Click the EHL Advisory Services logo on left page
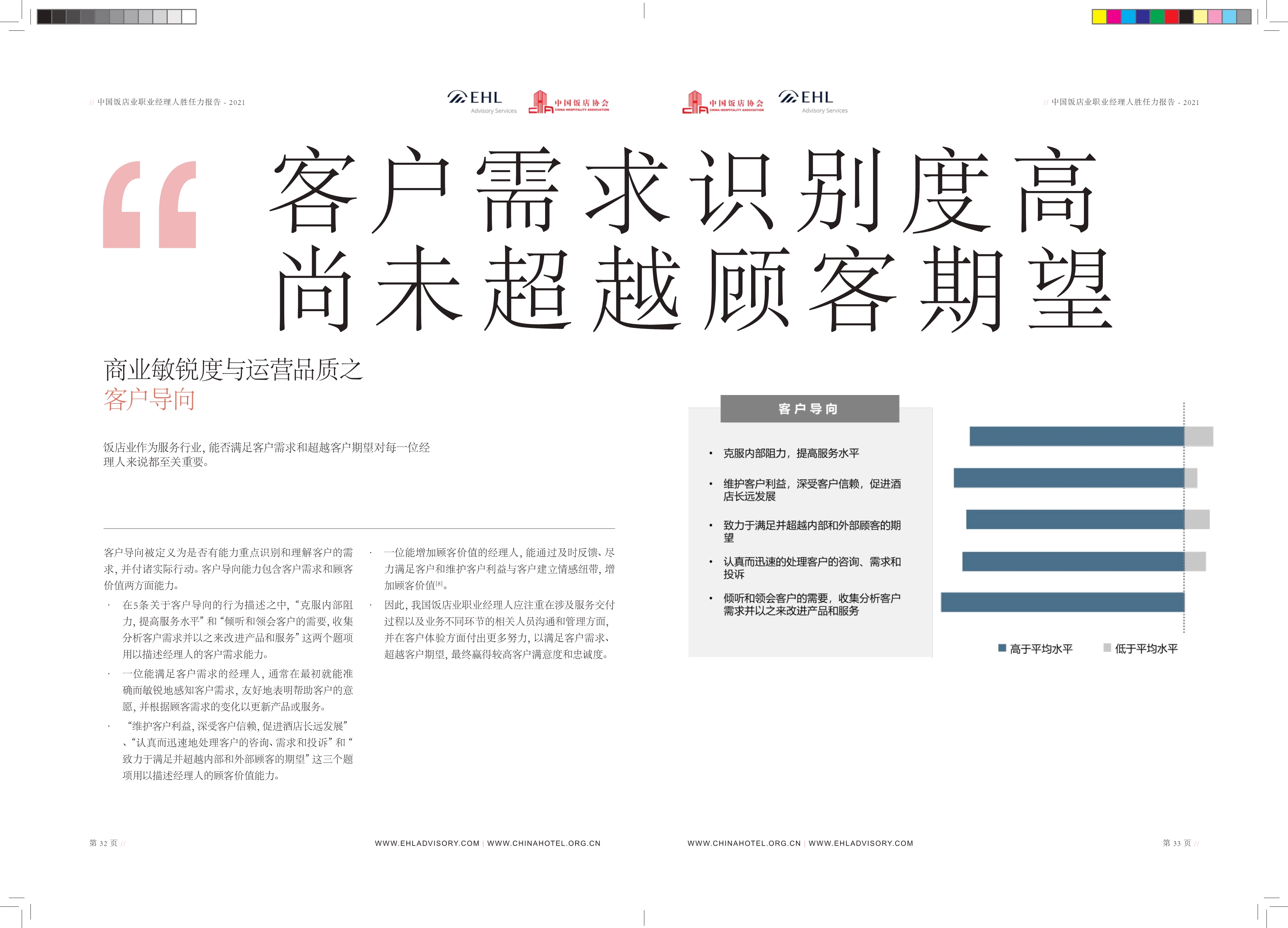1288x928 pixels. [x=482, y=102]
